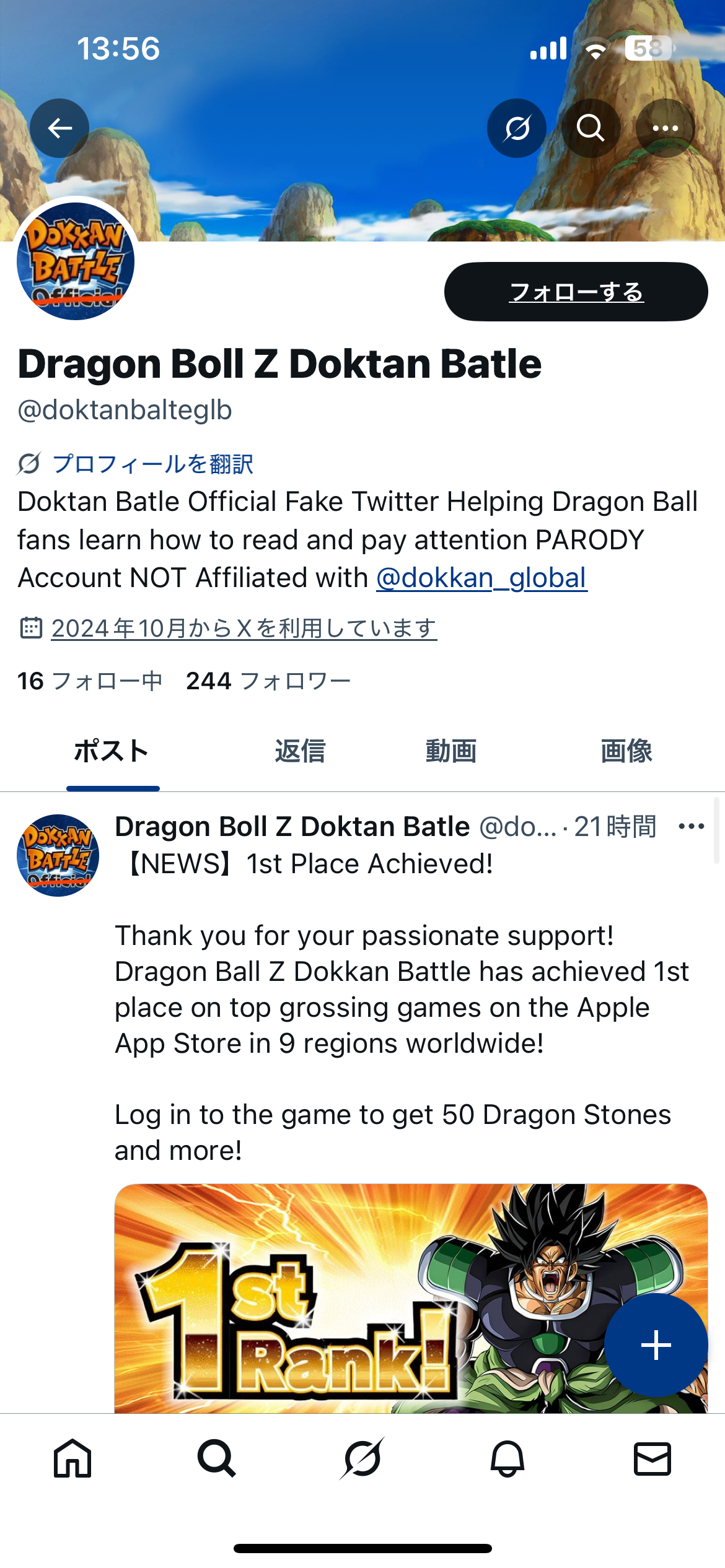Open Grok from bottom navigation bar
This screenshot has height=1568, width=725.
coord(362,1459)
